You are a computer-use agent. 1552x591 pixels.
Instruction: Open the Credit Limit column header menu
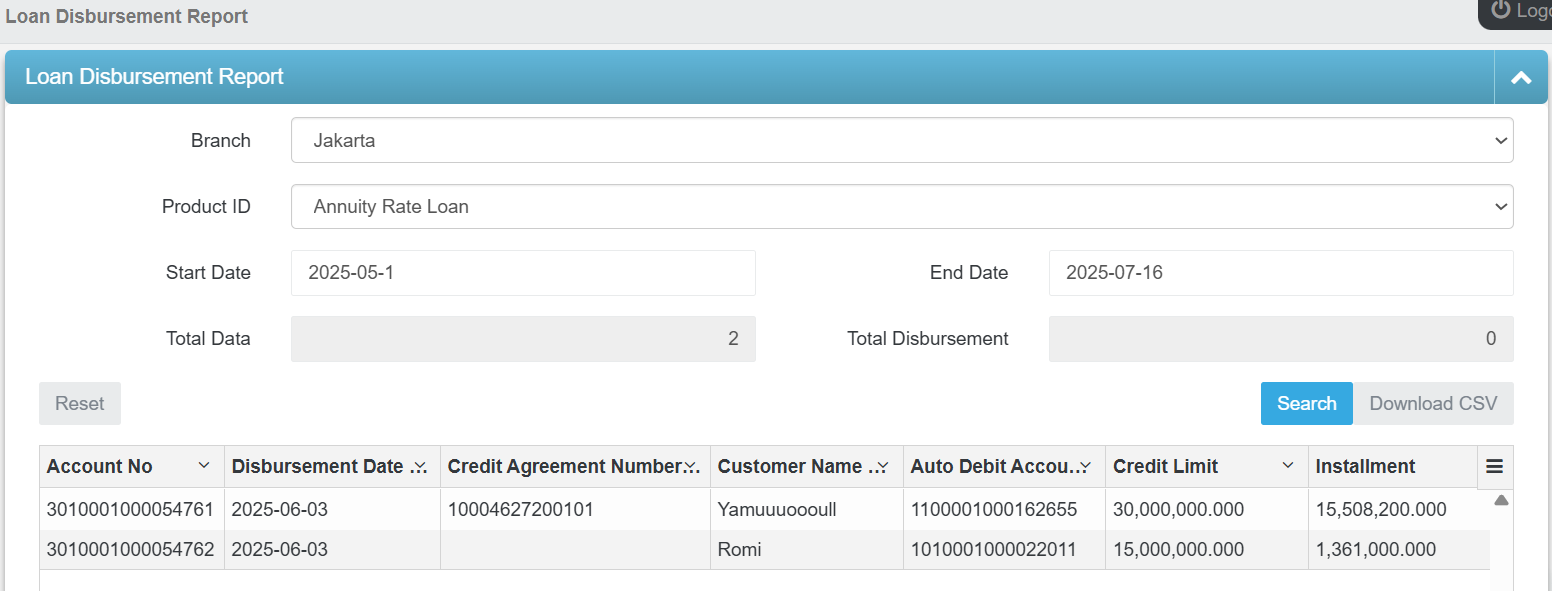coord(1288,466)
